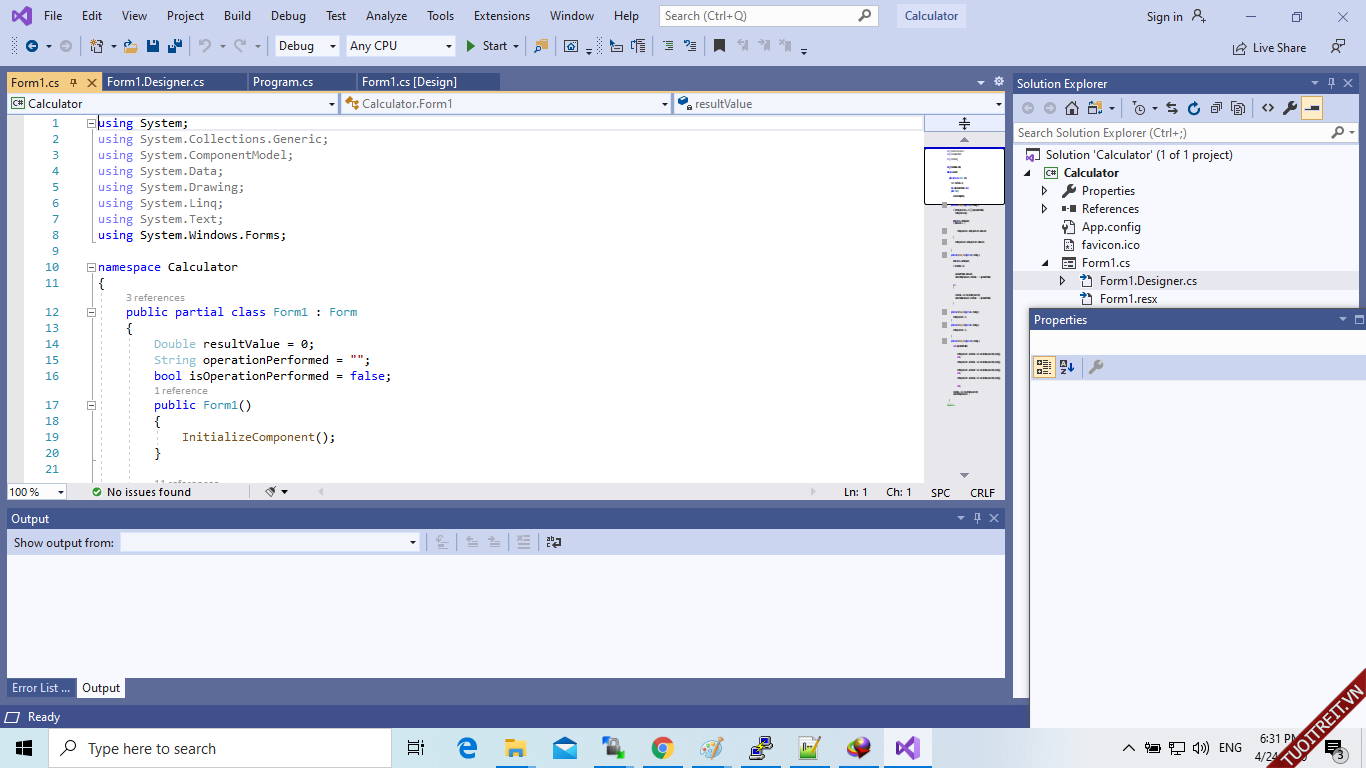Viewport: 1366px width, 768px height.
Task: Open the Build menu
Action: (x=237, y=16)
